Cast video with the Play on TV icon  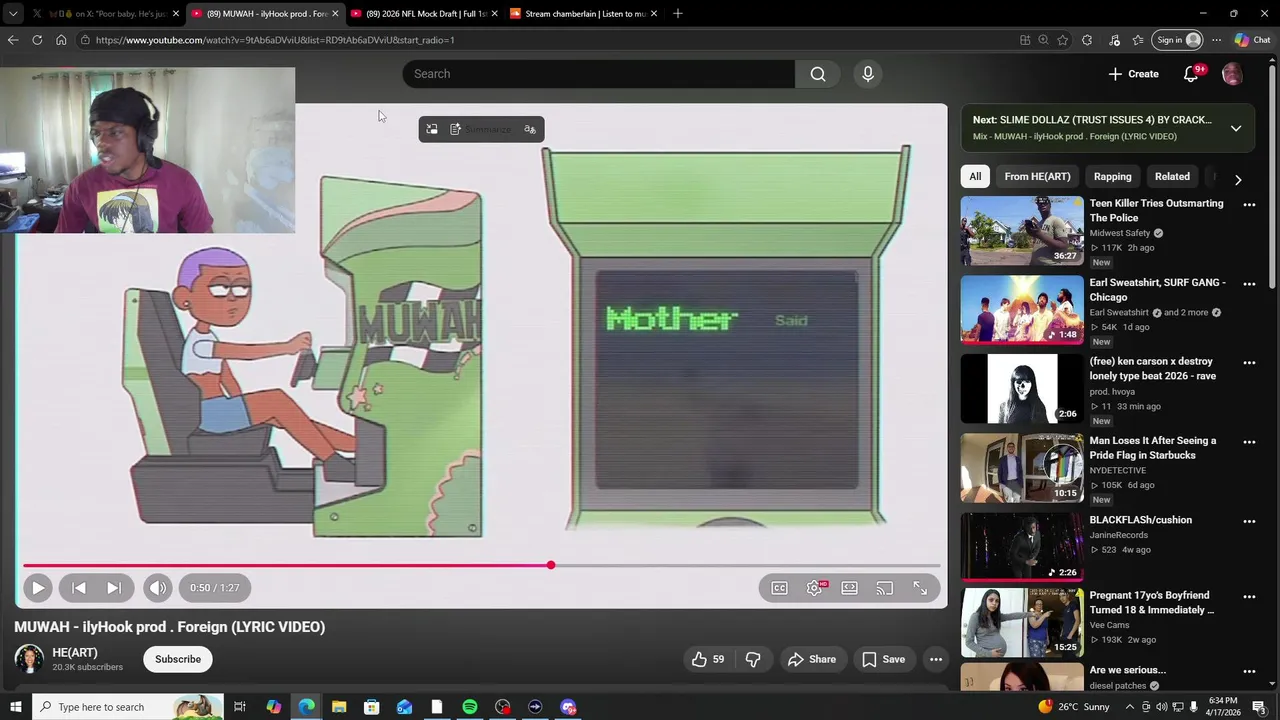pos(885,588)
